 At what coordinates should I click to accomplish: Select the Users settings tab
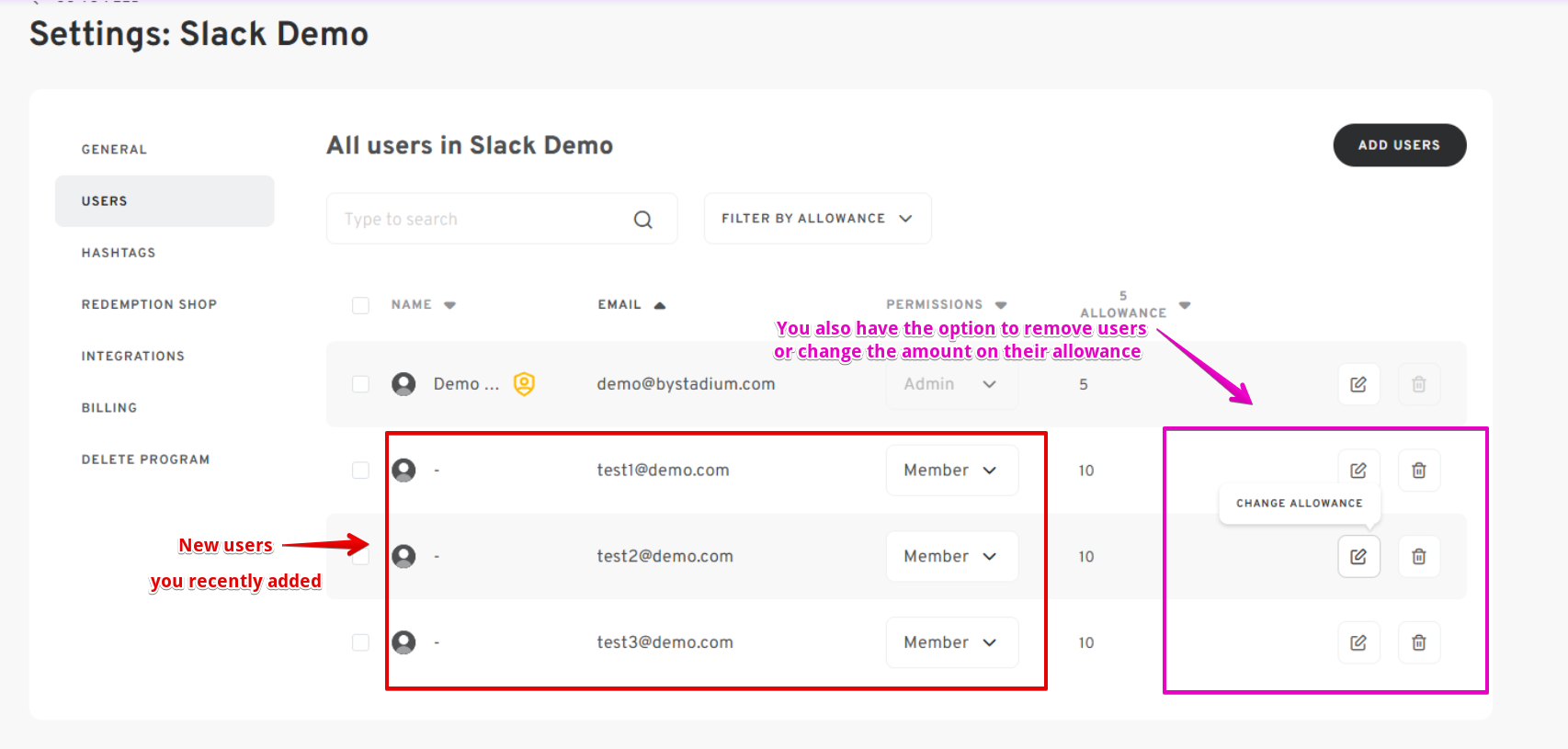[165, 201]
